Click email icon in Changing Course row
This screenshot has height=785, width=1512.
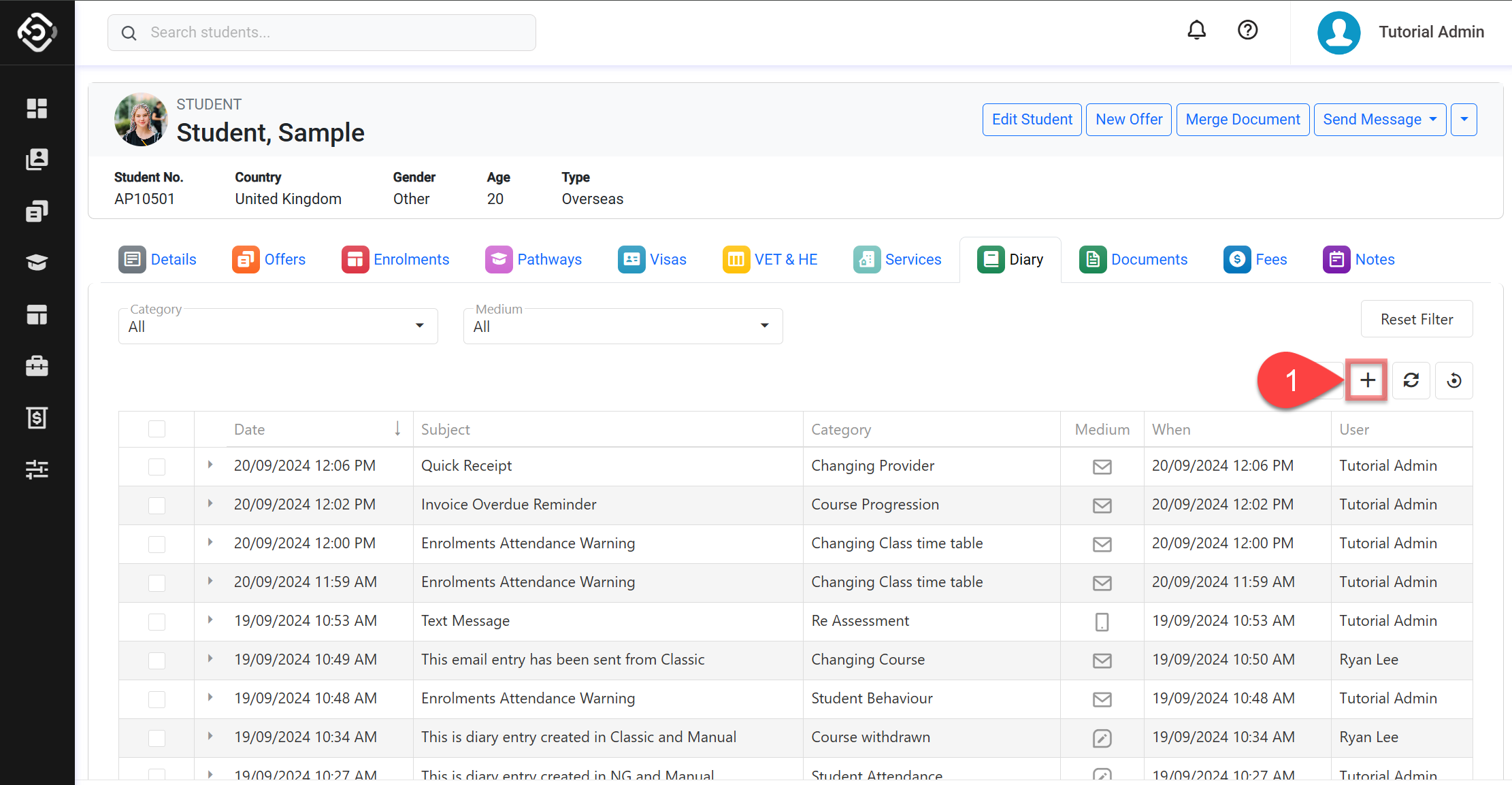(x=1102, y=661)
